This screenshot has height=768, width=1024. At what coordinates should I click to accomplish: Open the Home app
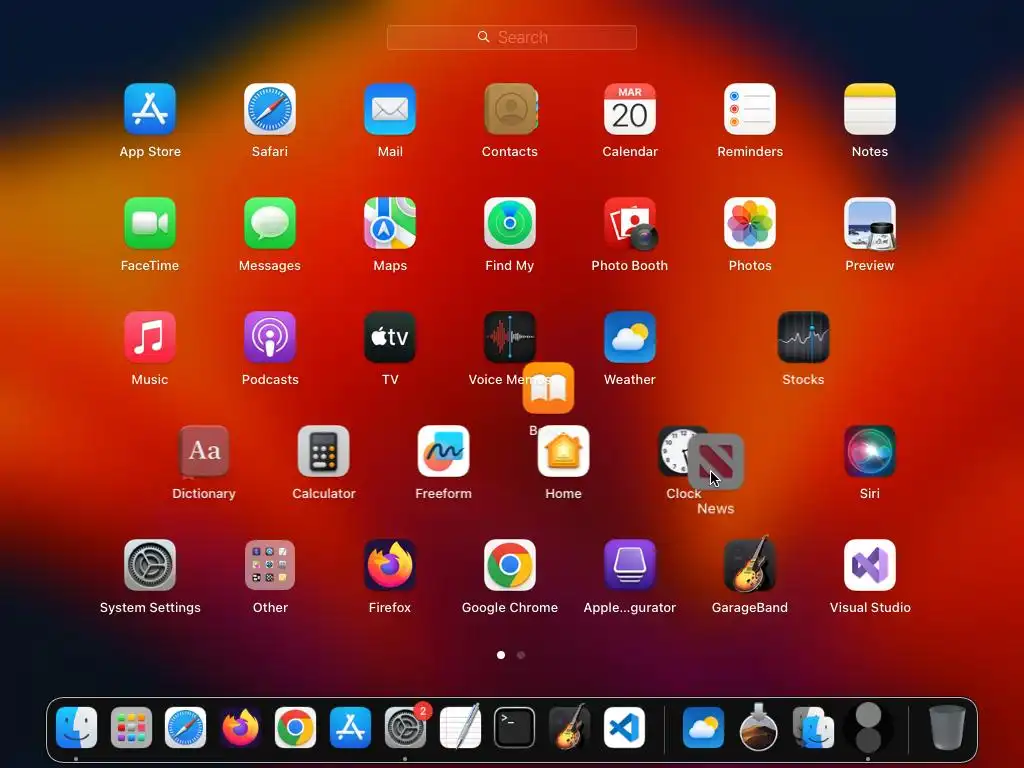point(564,451)
